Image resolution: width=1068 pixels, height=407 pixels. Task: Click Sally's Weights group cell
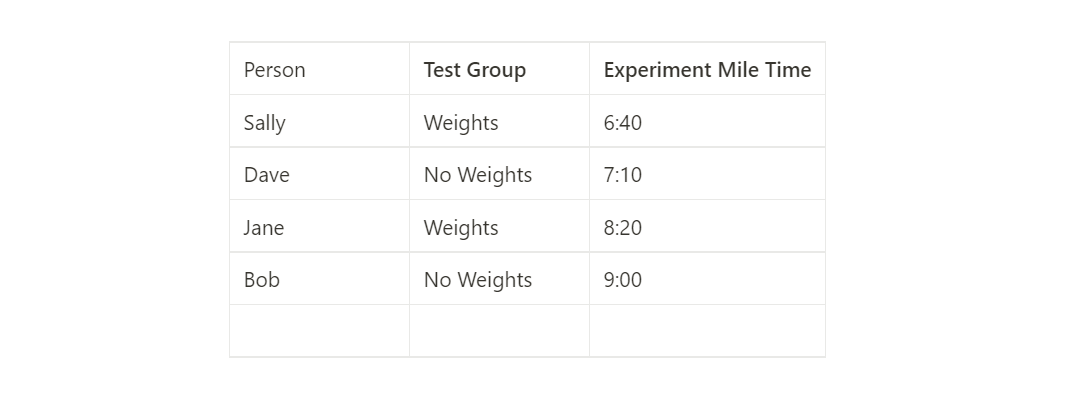tap(461, 123)
